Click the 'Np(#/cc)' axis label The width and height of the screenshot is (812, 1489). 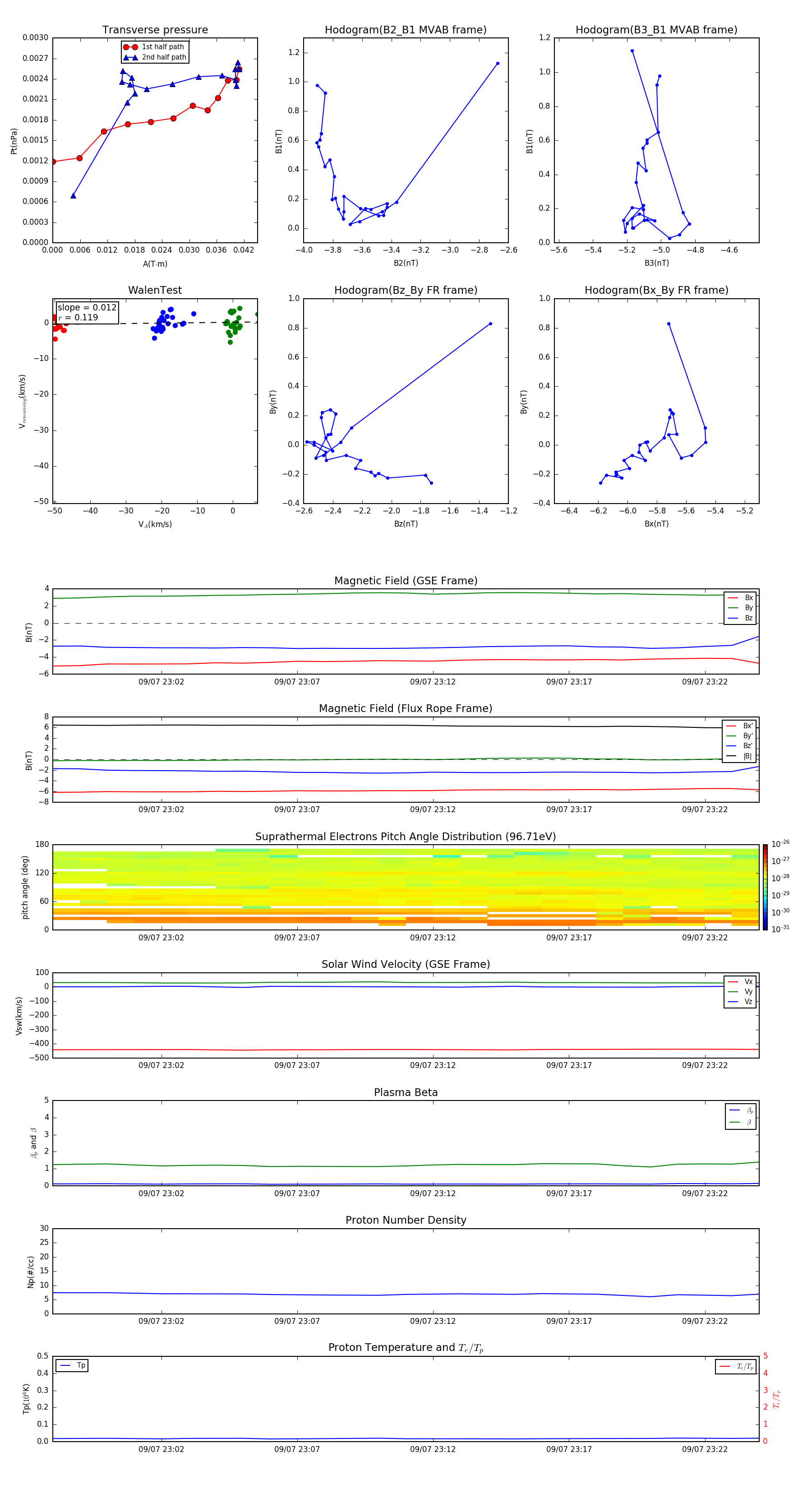tap(31, 1271)
